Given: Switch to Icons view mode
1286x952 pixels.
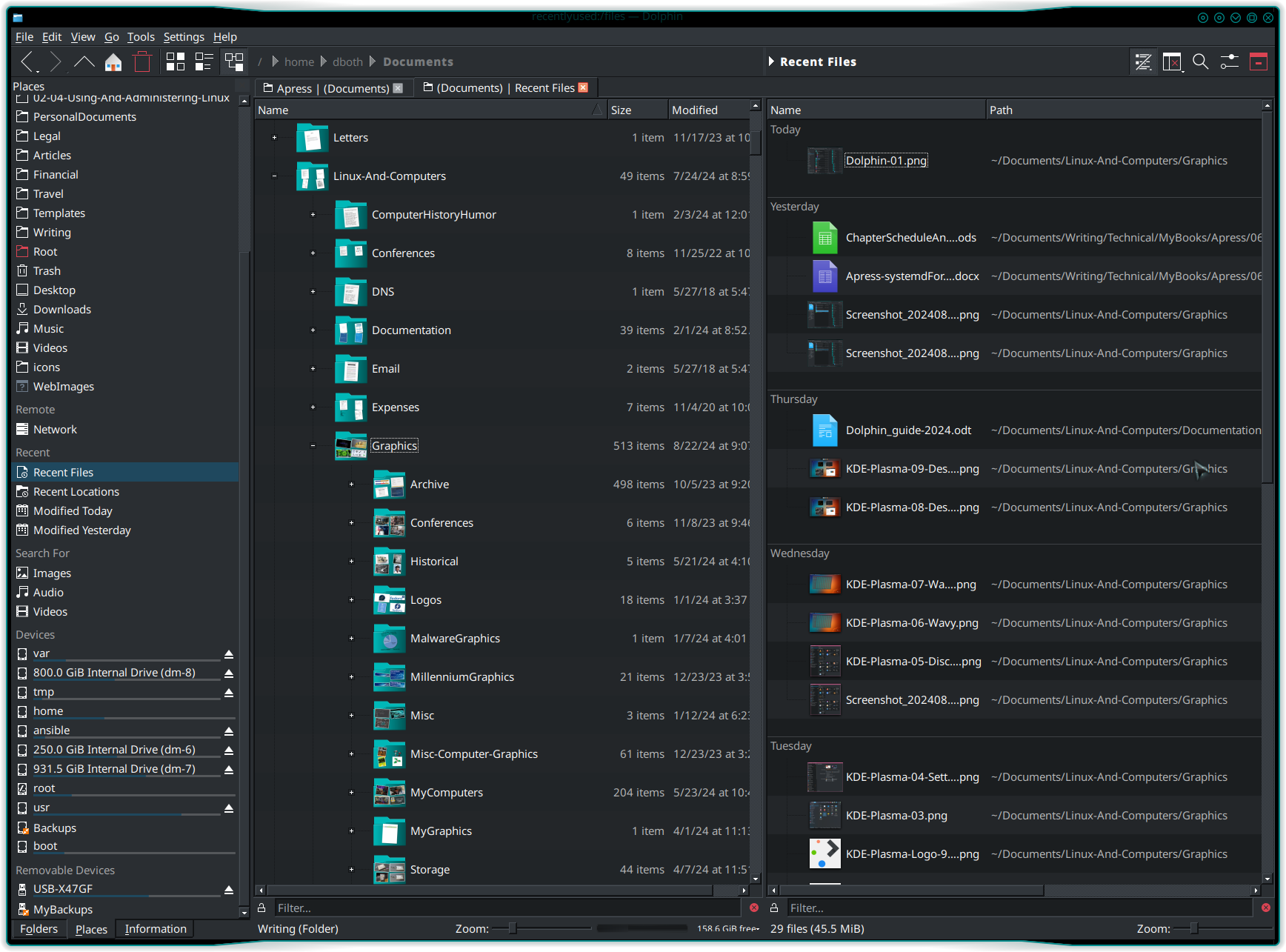Looking at the screenshot, I should [x=176, y=62].
